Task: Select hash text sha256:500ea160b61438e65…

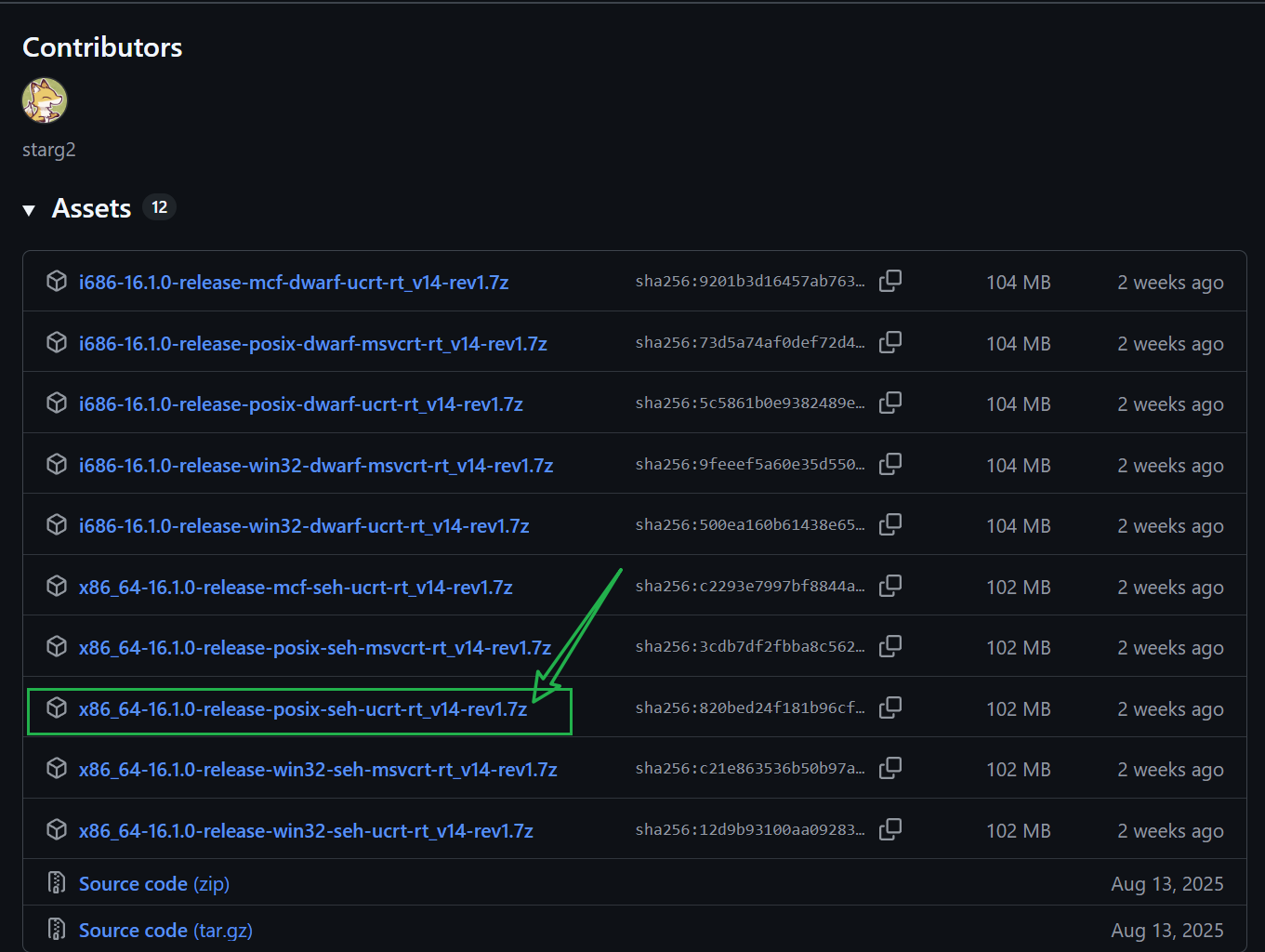Action: (750, 525)
